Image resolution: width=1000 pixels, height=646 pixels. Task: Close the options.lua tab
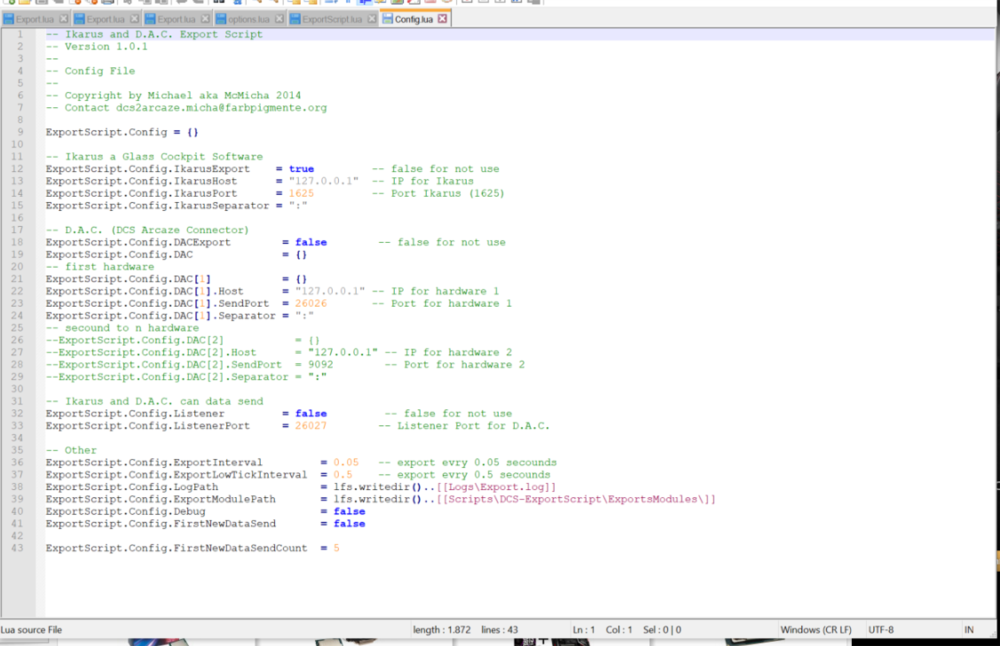(x=279, y=19)
